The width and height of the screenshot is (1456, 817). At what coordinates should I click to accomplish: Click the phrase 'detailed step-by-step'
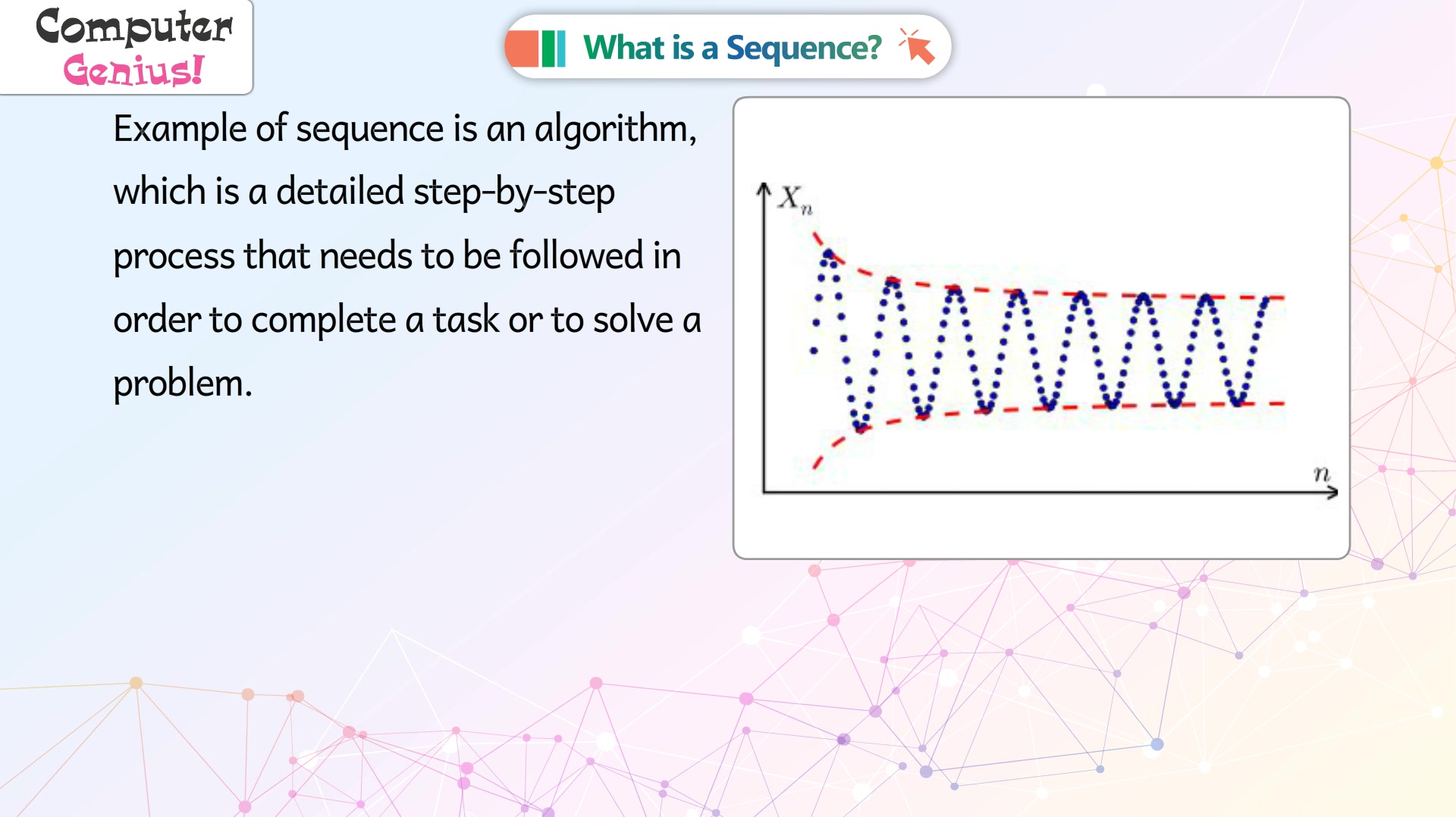point(445,193)
